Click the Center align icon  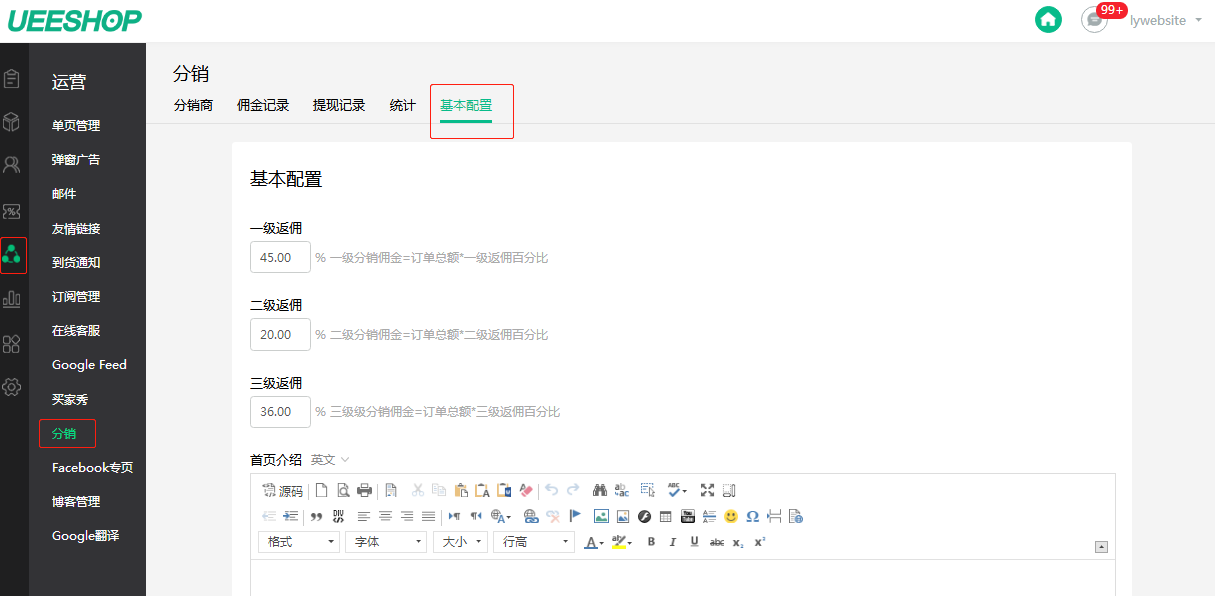pos(385,517)
